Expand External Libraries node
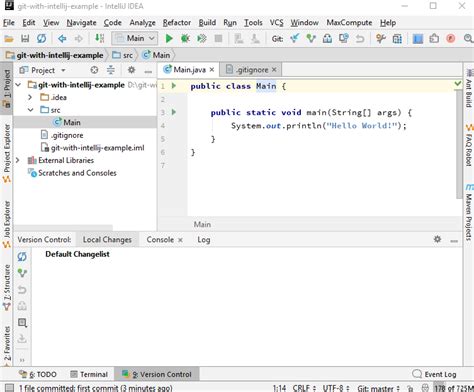Screen dimensions: 474x392 point(18,160)
